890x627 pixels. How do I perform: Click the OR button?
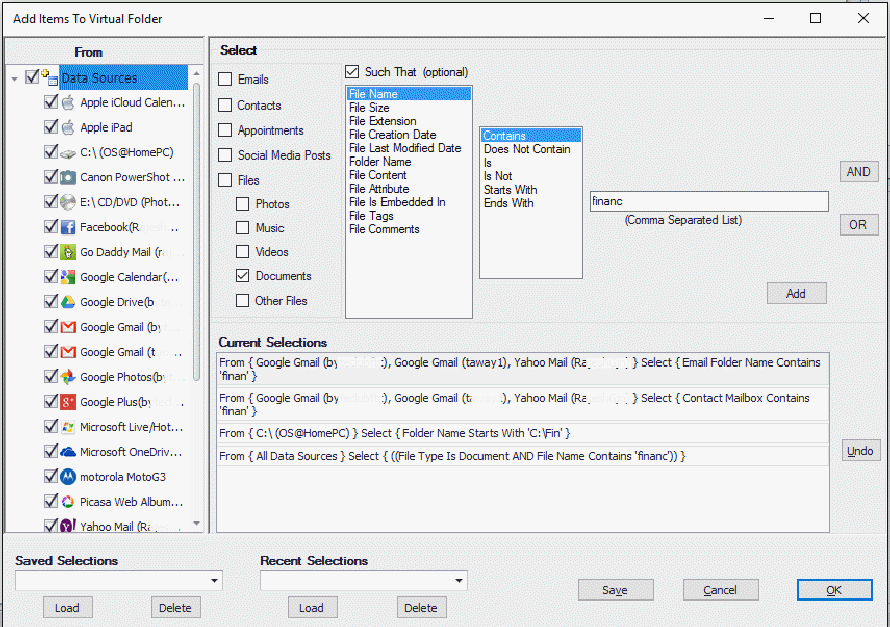tap(859, 225)
